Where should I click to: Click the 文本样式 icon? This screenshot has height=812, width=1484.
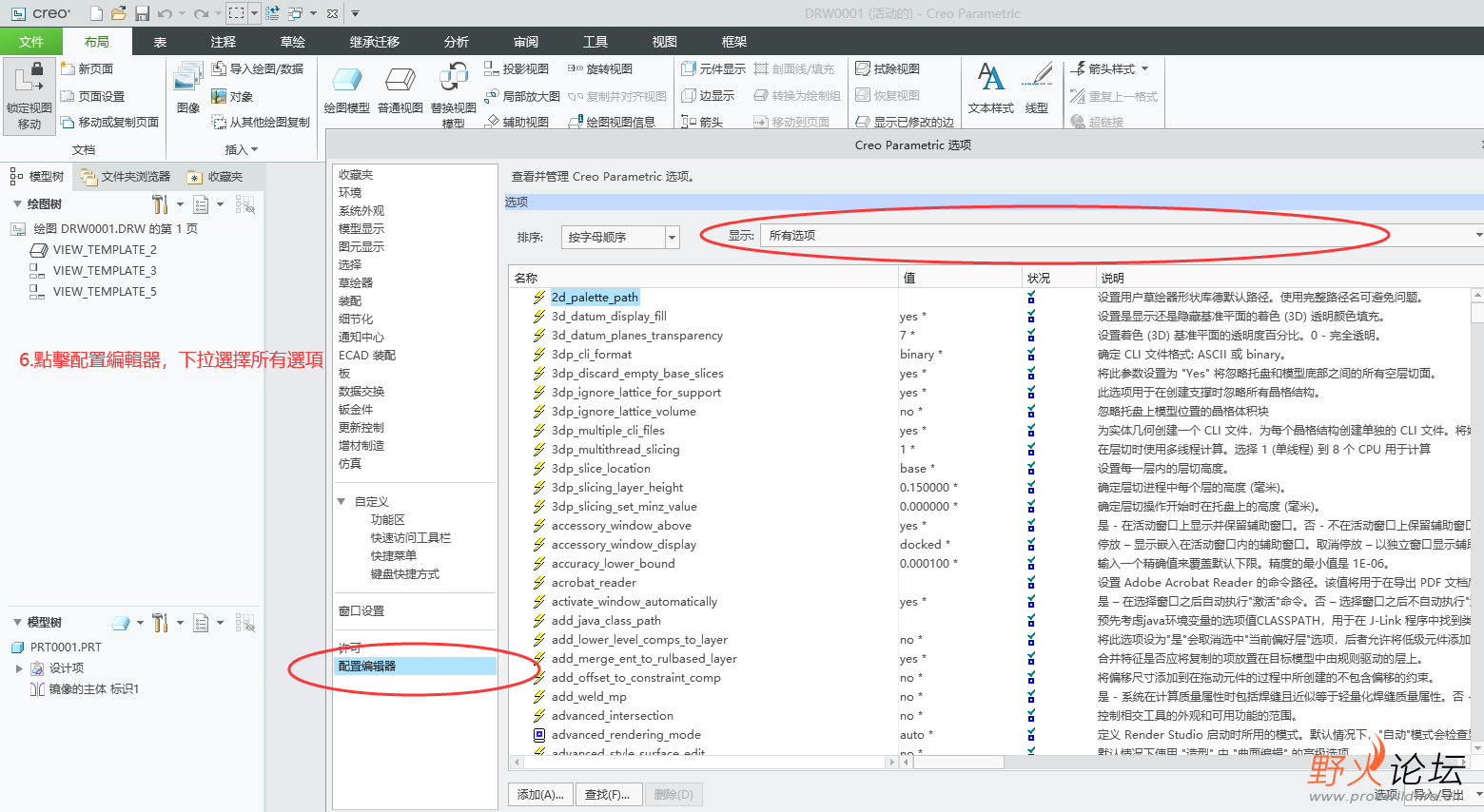[990, 79]
